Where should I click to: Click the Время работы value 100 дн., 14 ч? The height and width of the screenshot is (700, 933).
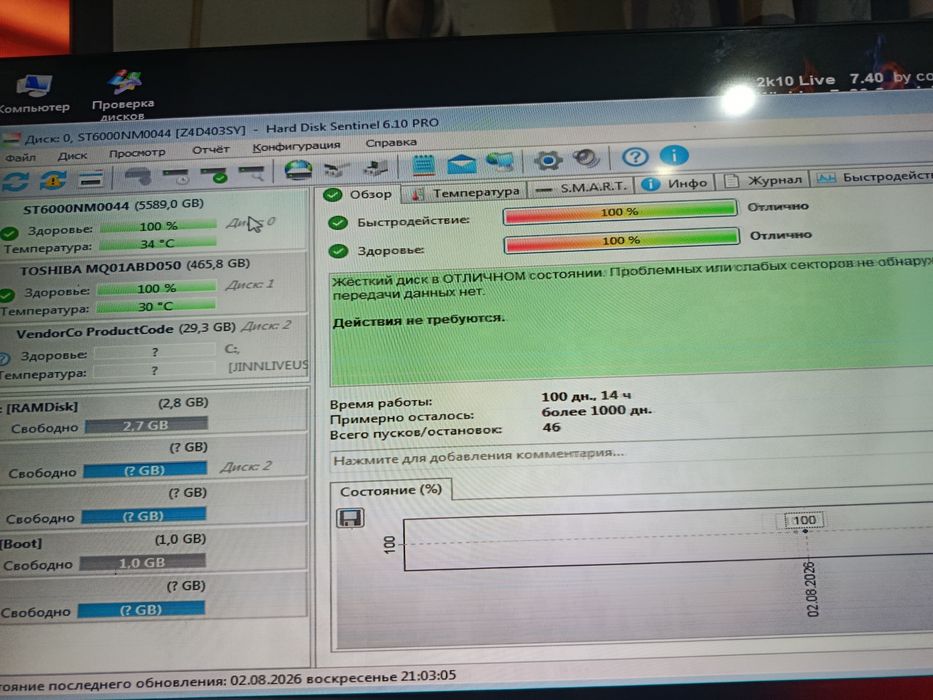pos(586,396)
